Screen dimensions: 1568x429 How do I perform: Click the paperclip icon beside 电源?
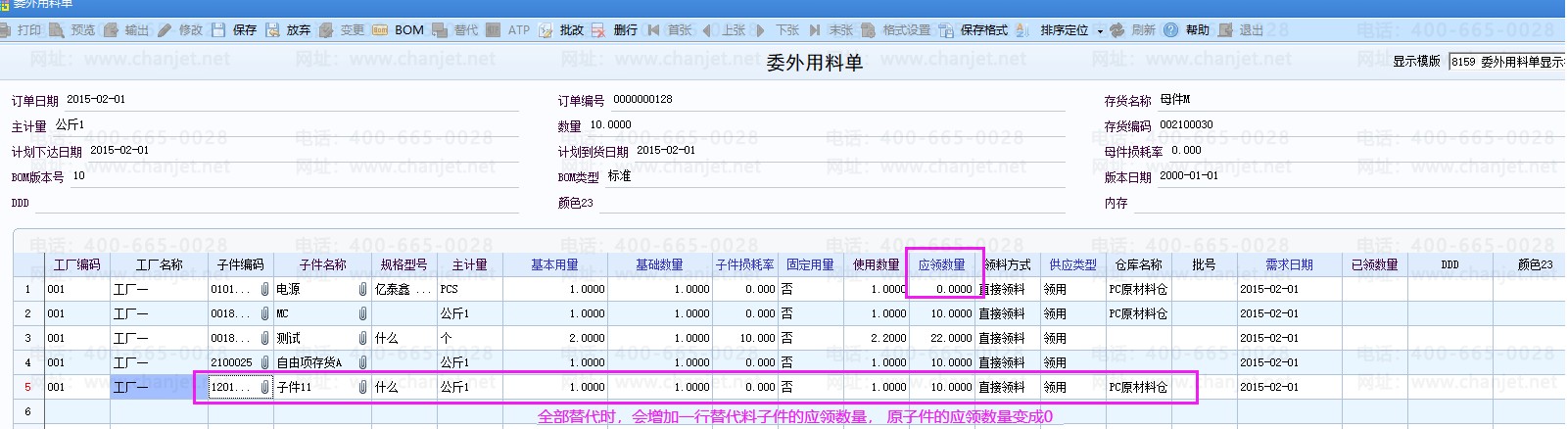click(362, 289)
